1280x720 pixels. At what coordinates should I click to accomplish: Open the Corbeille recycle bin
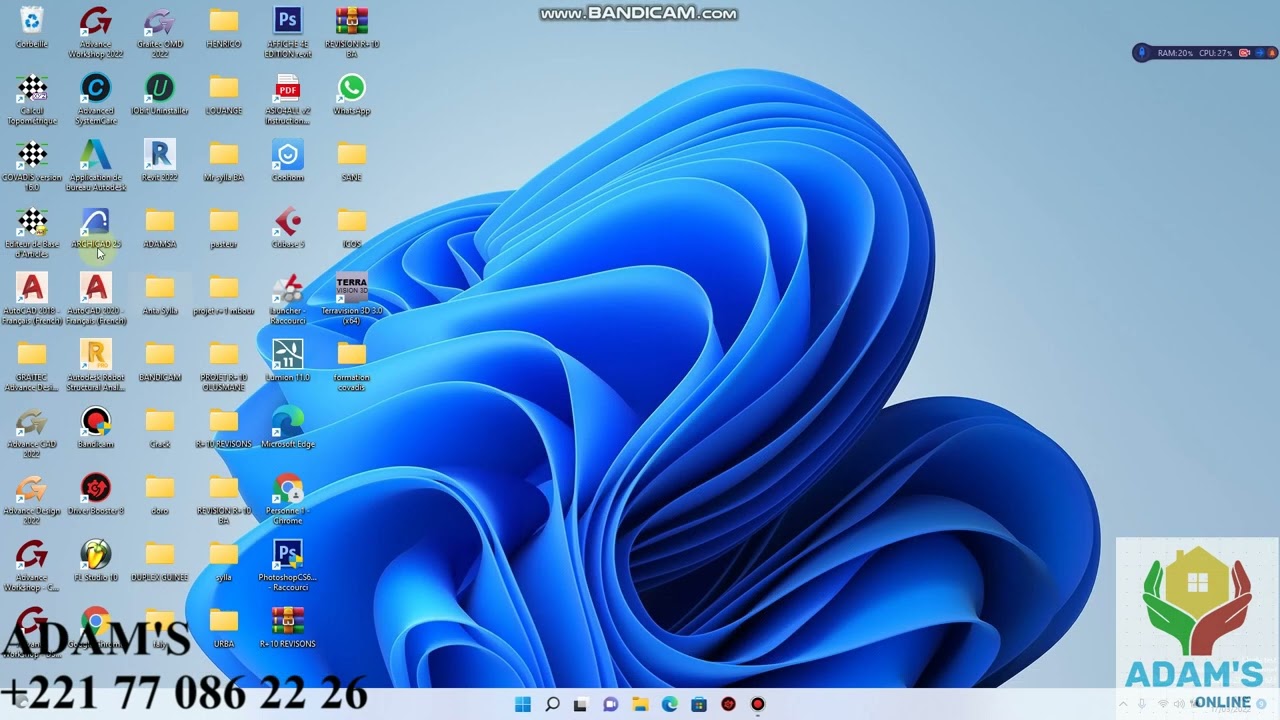click(32, 28)
